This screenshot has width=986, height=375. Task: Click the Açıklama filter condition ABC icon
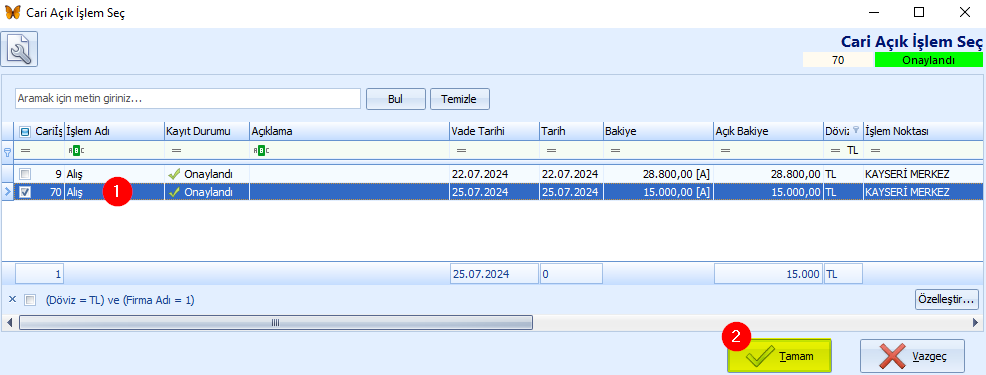[x=260, y=151]
